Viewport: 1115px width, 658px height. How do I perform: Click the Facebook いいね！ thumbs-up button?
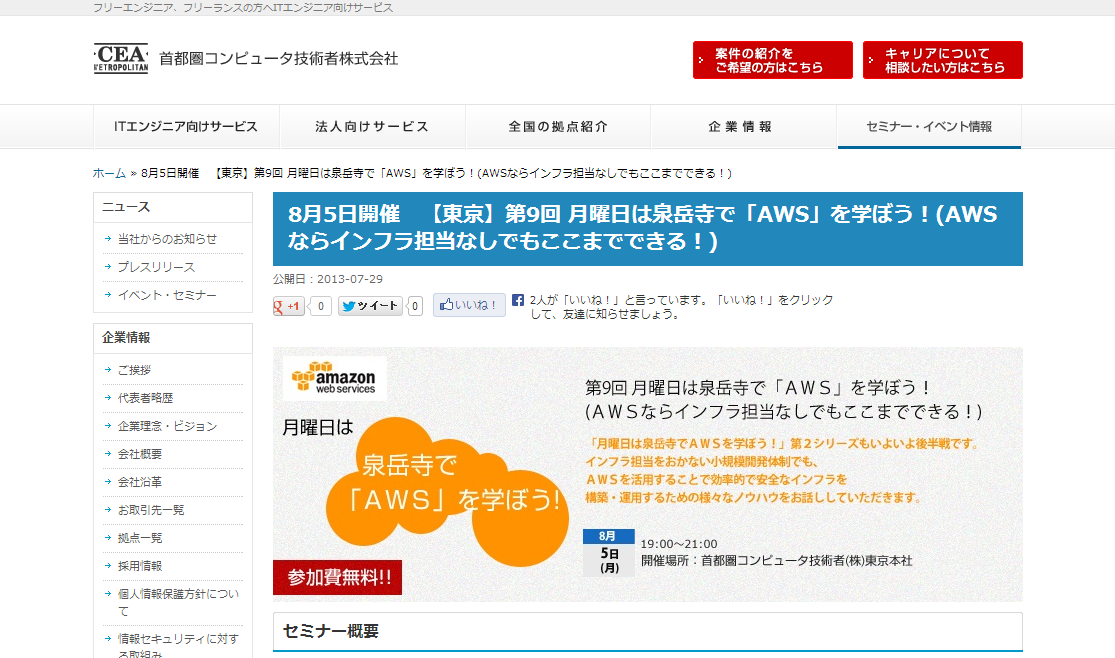[x=469, y=305]
